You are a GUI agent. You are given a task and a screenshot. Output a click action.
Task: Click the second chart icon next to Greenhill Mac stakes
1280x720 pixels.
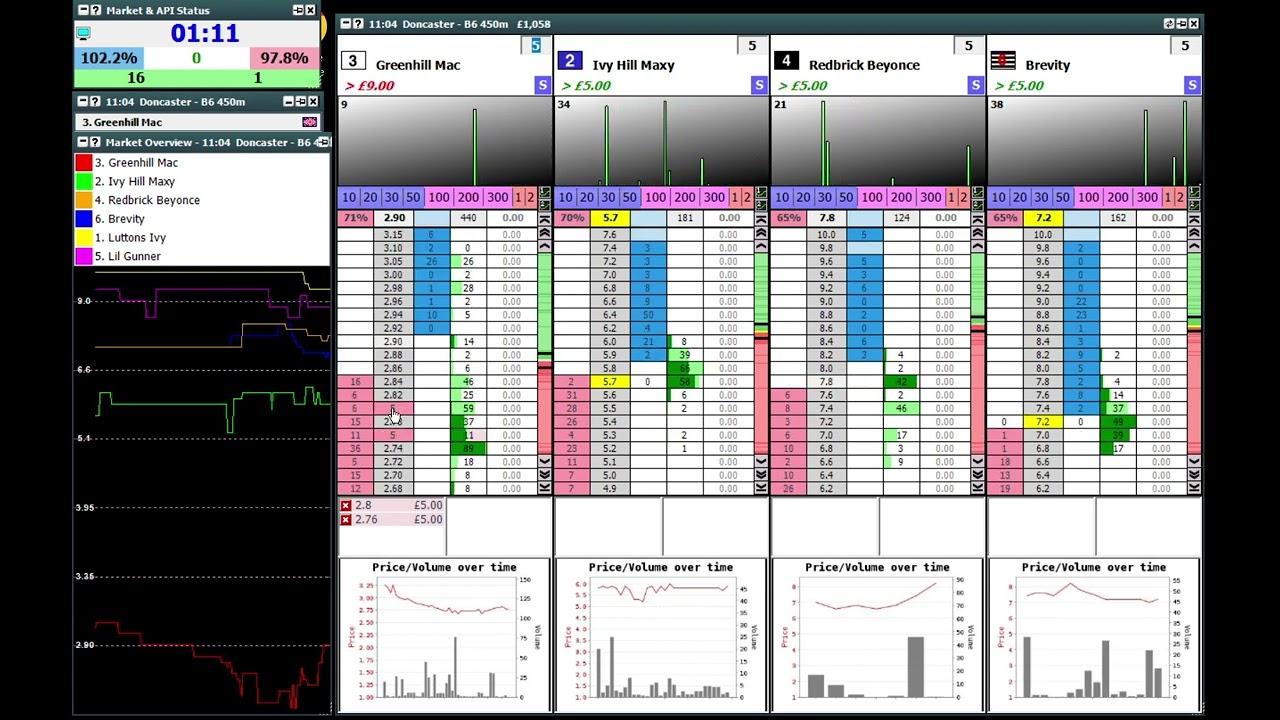544,203
